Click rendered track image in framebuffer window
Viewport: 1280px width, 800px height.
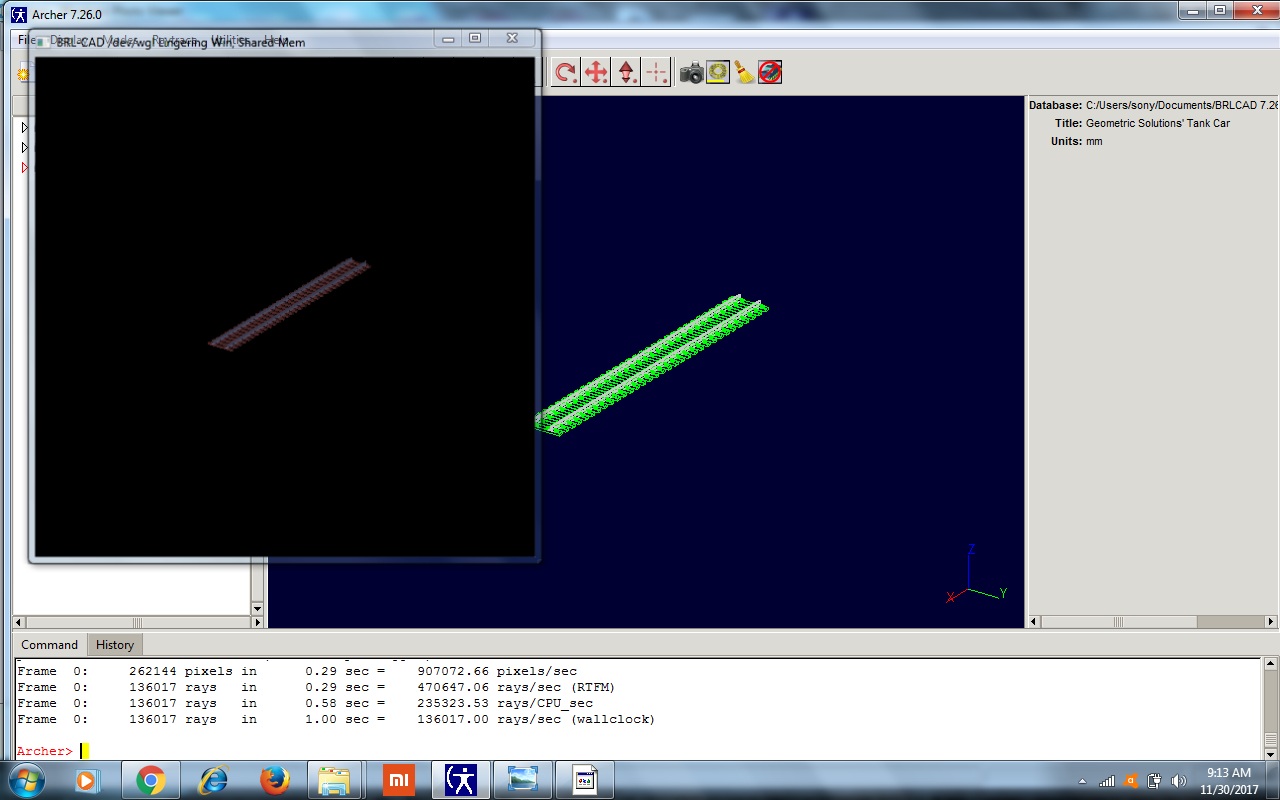click(x=289, y=305)
